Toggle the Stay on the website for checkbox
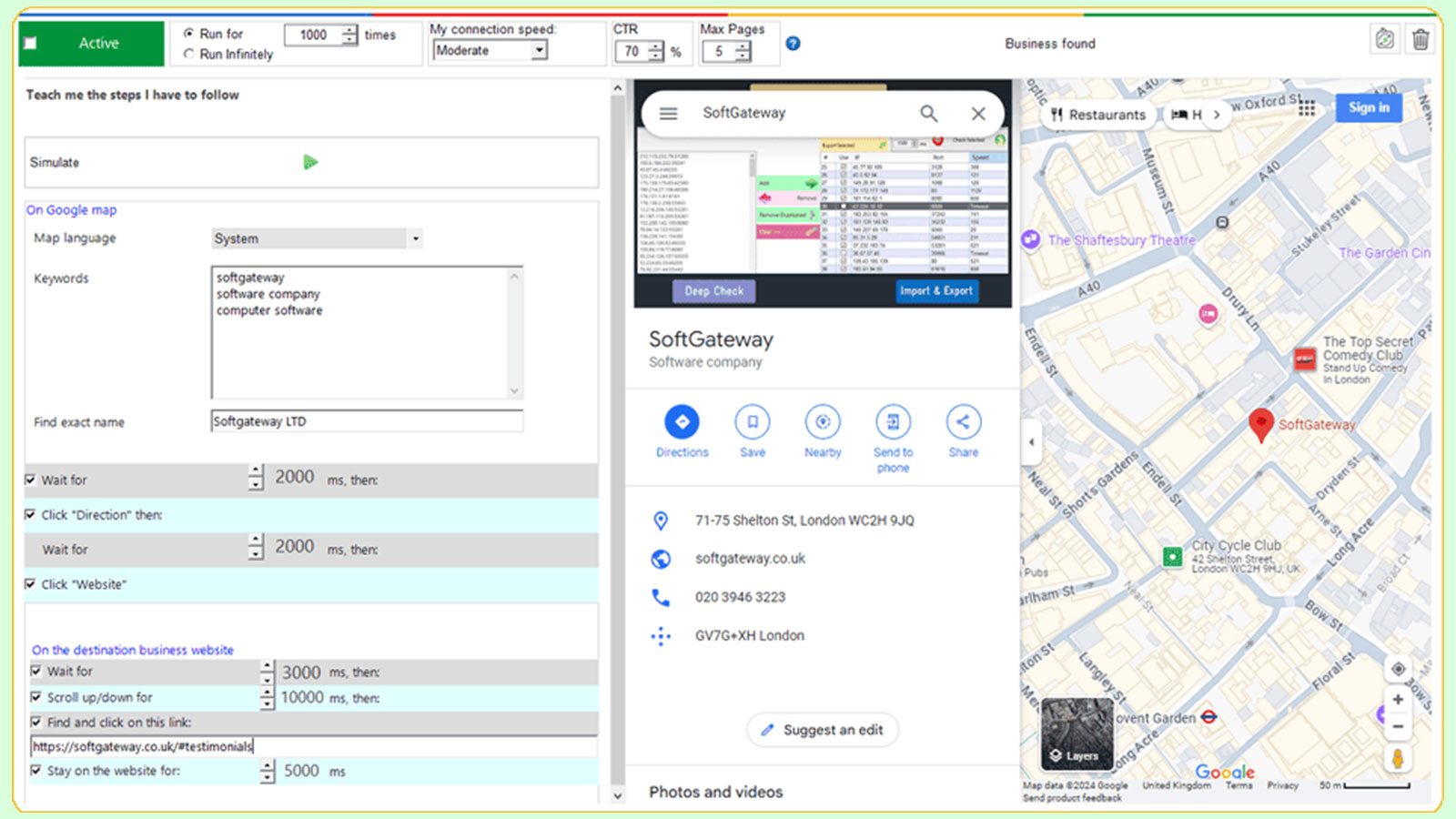The height and width of the screenshot is (819, 1456). pyautogui.click(x=36, y=770)
